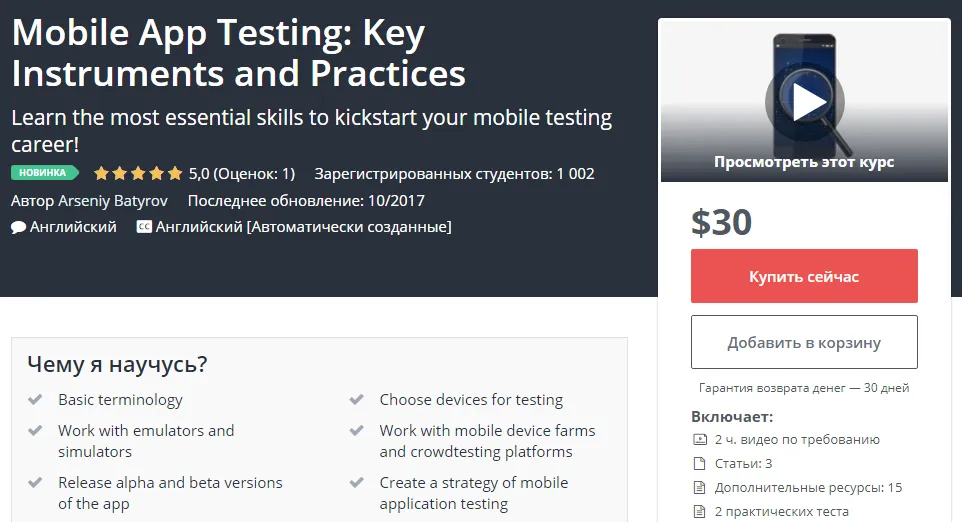Click checkmark beside Choose devices for testing
Screen dimensions: 962x522
click(357, 400)
